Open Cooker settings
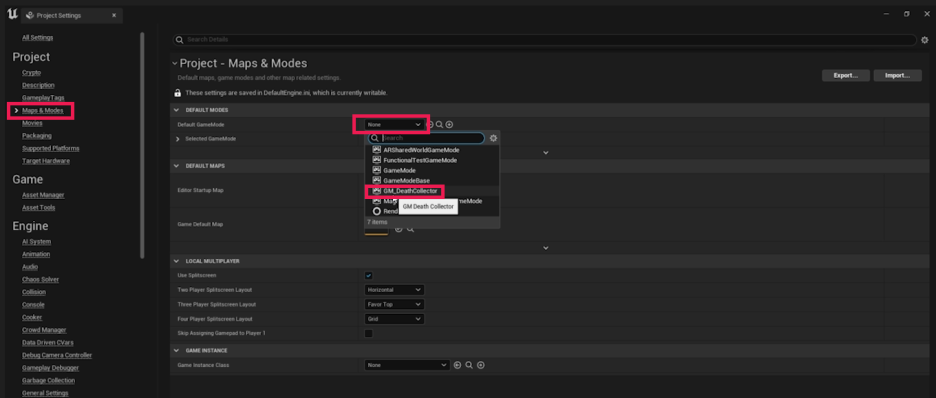 (x=32, y=317)
